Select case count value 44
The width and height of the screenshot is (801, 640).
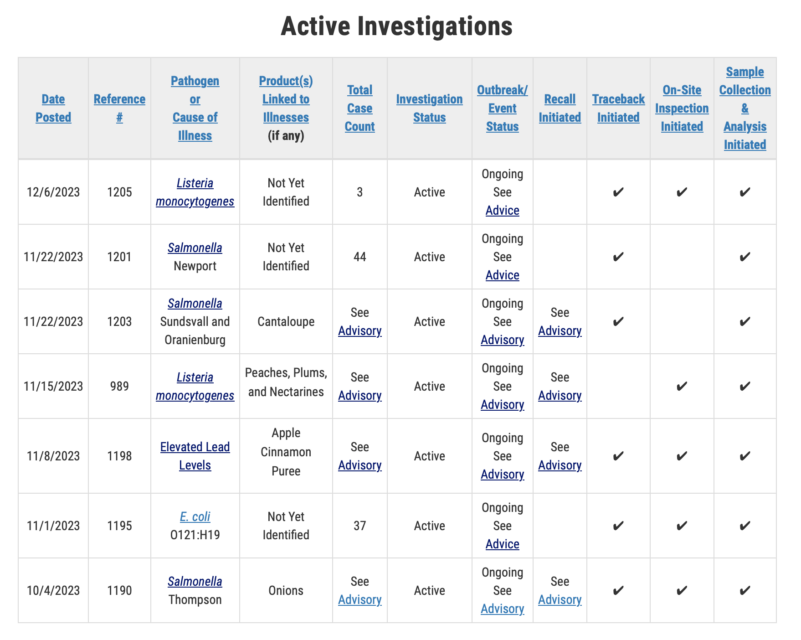click(x=360, y=257)
